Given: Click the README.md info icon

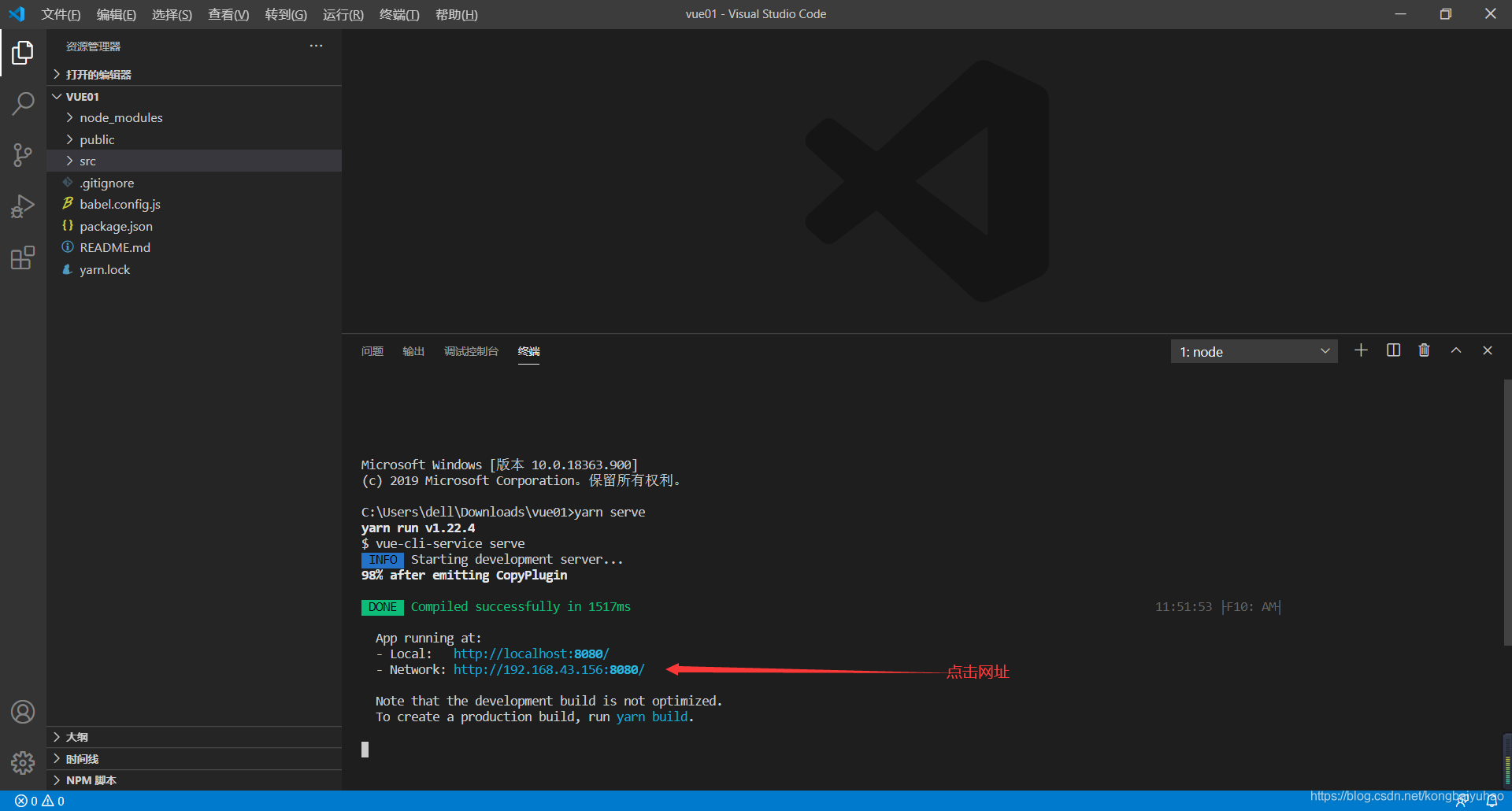Looking at the screenshot, I should 68,247.
